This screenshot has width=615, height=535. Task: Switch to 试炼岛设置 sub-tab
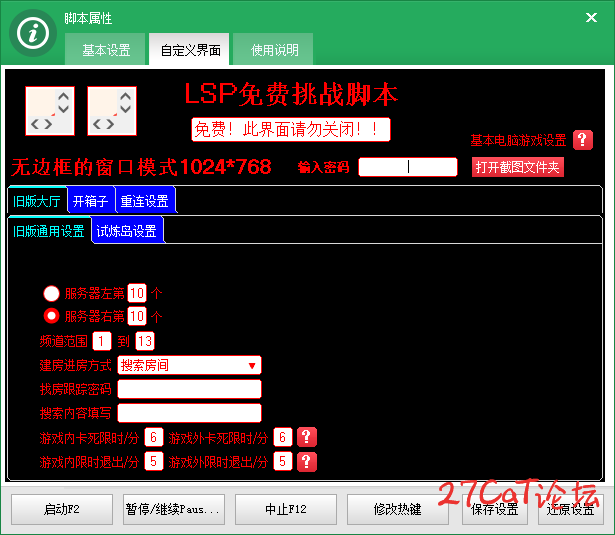tap(126, 231)
